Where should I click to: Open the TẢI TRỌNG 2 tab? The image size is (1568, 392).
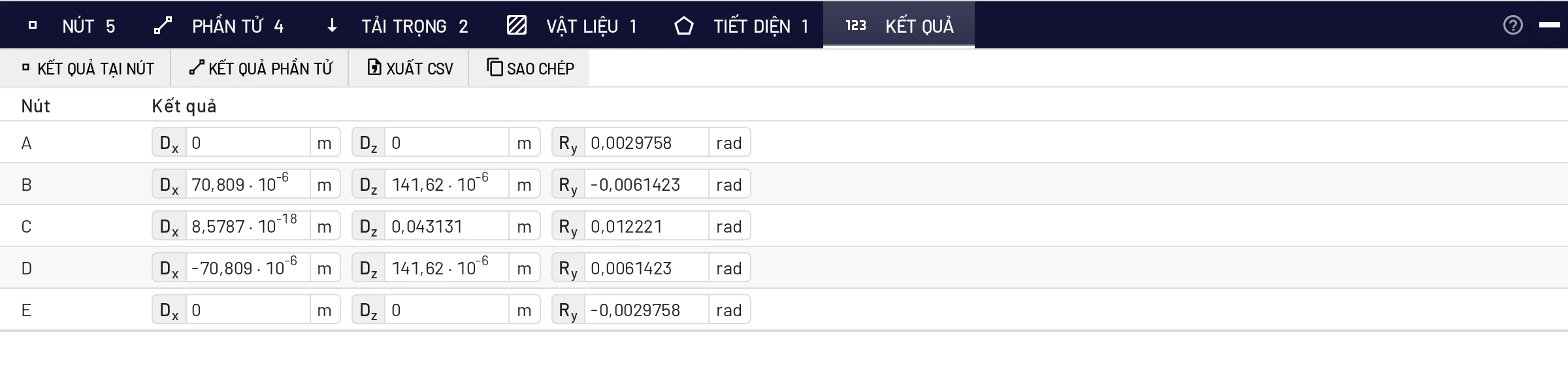pos(397,25)
